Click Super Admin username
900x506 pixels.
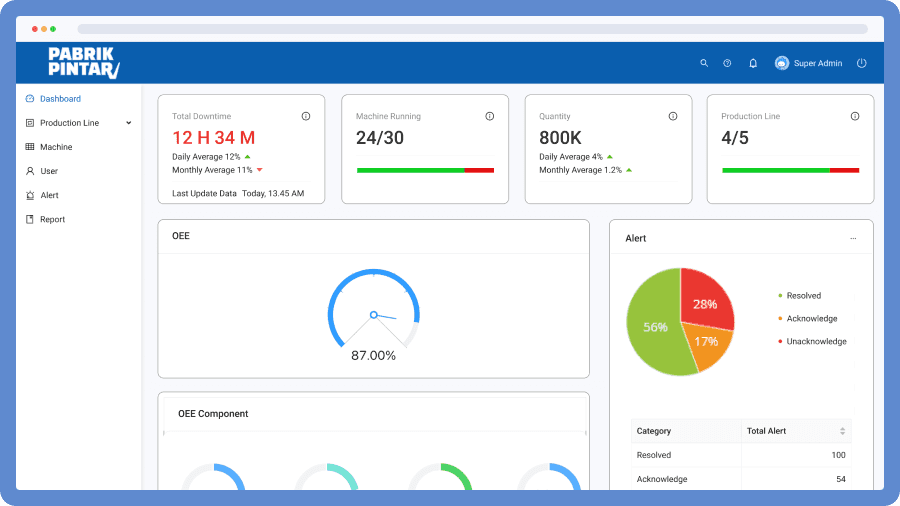click(818, 63)
